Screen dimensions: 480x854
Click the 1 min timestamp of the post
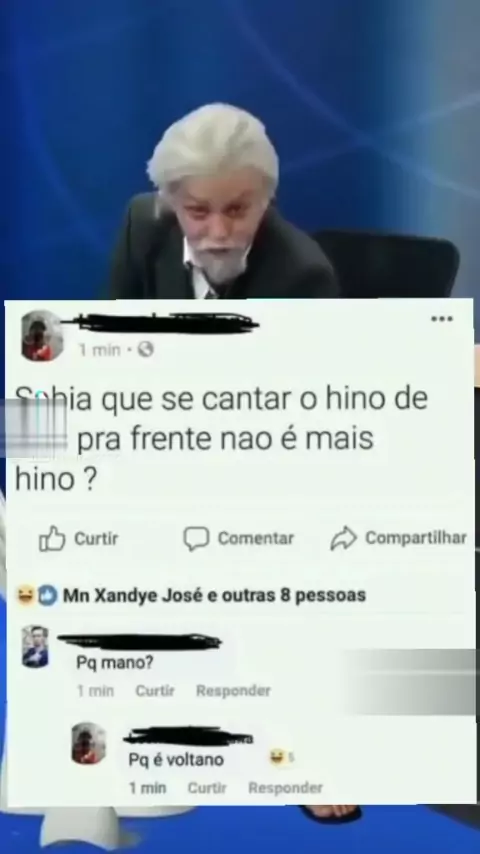(x=99, y=350)
